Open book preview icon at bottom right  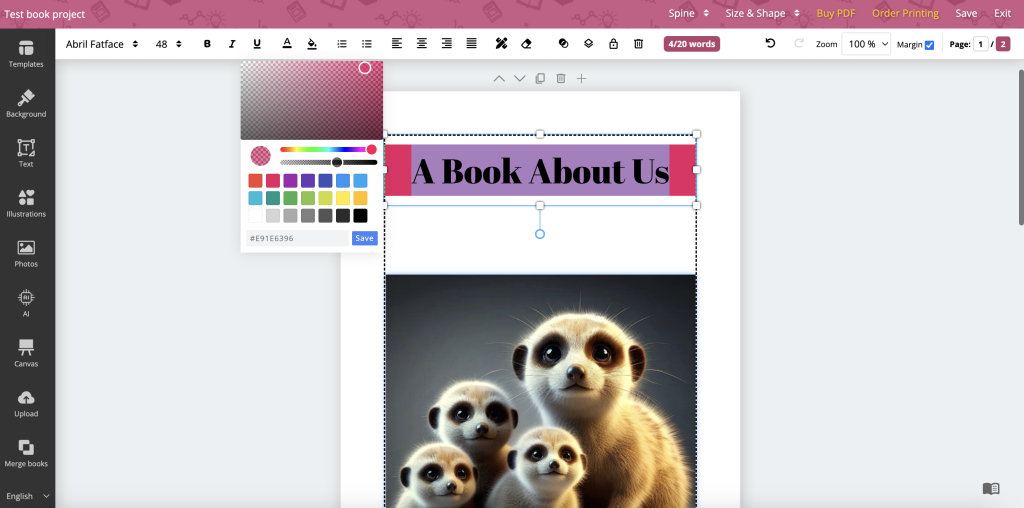(991, 488)
